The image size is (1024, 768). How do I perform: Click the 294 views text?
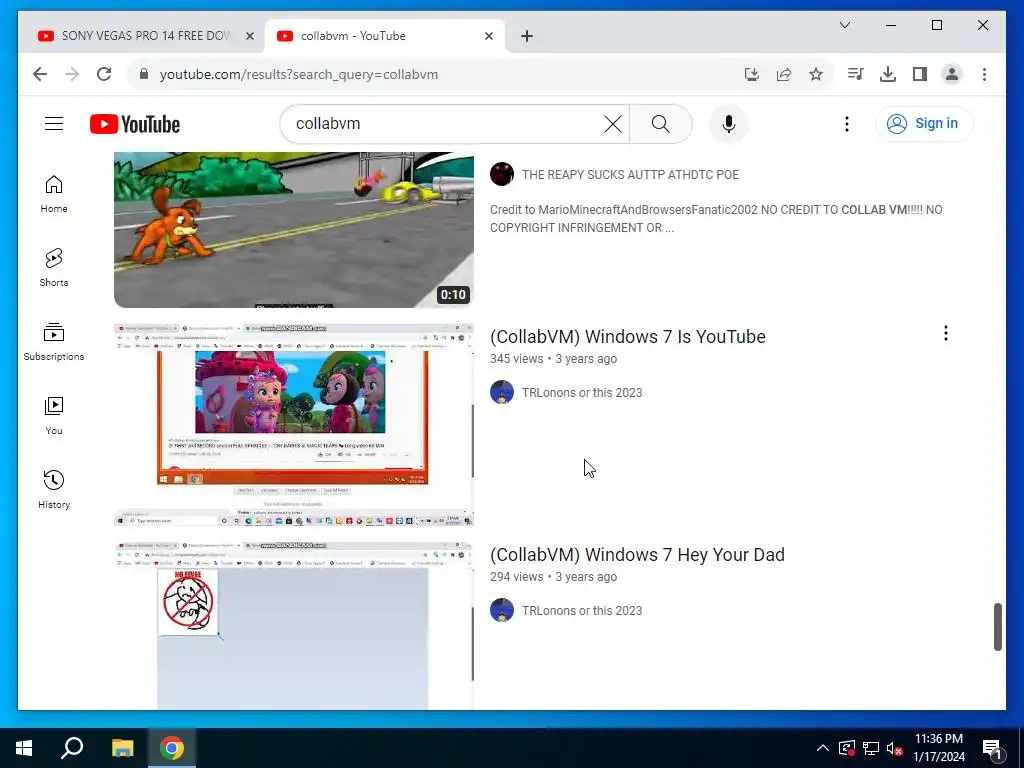coord(517,577)
